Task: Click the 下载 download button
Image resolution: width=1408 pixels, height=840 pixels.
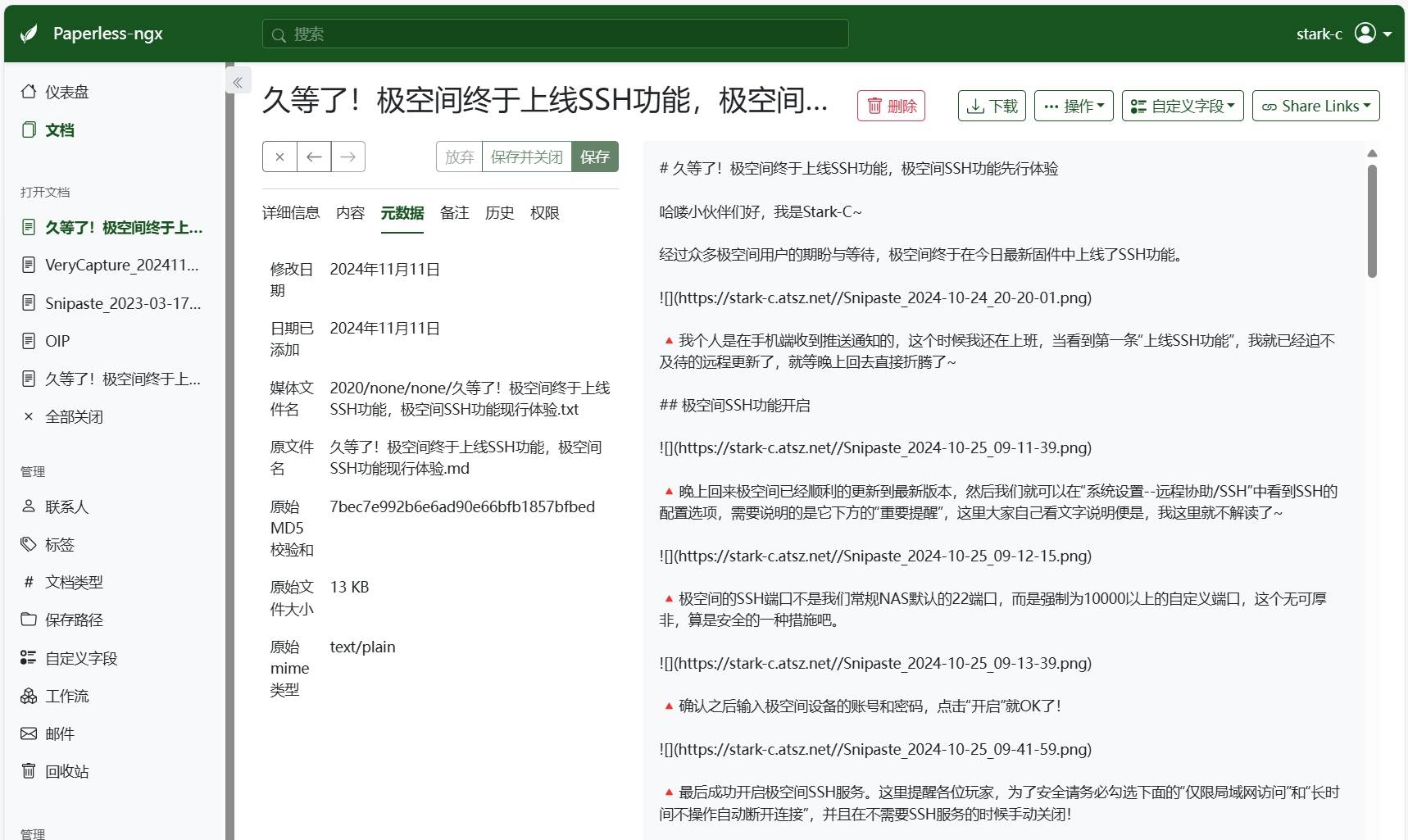Action: [992, 106]
